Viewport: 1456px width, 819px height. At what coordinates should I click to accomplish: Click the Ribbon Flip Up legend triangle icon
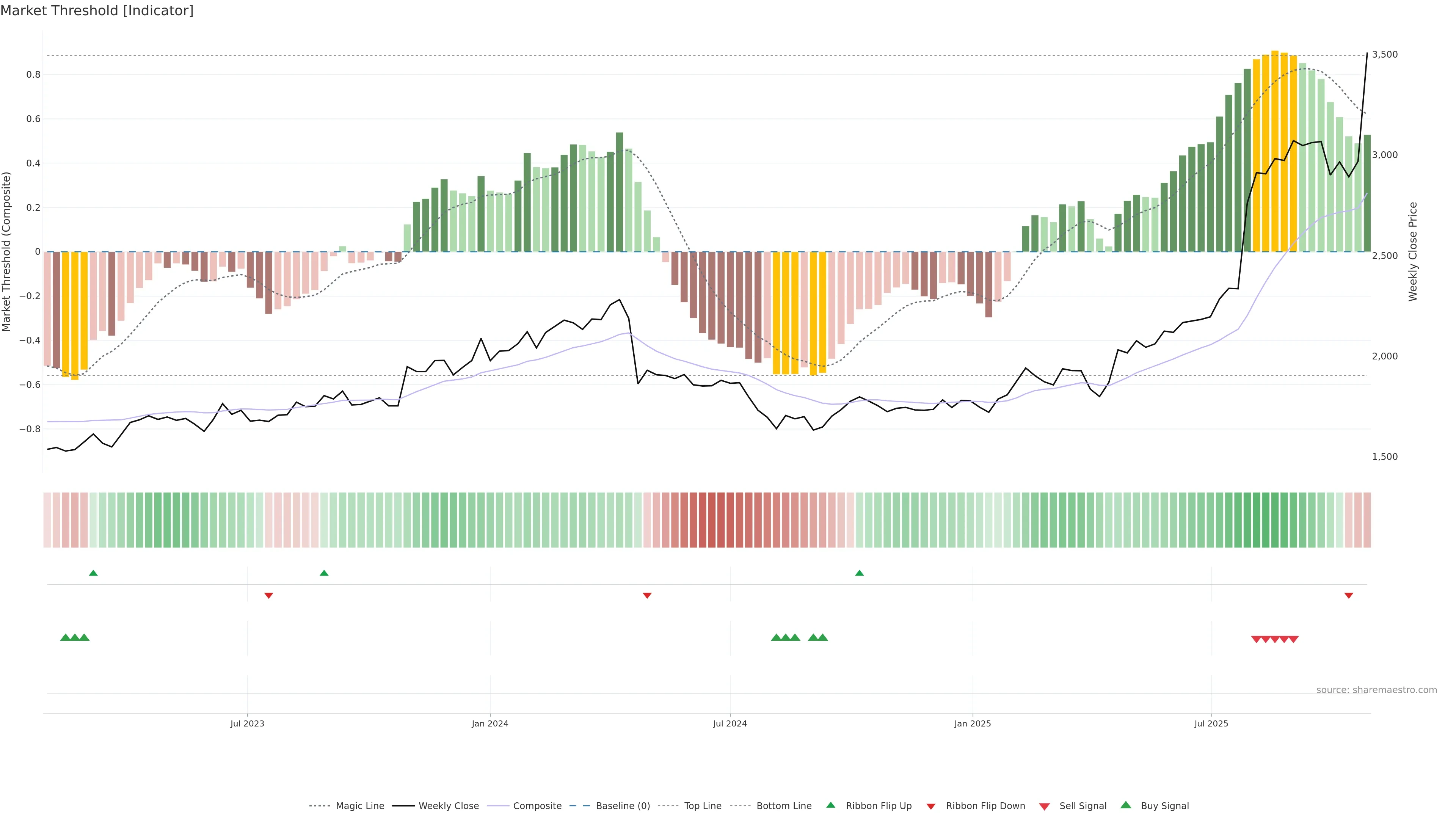coord(830,805)
